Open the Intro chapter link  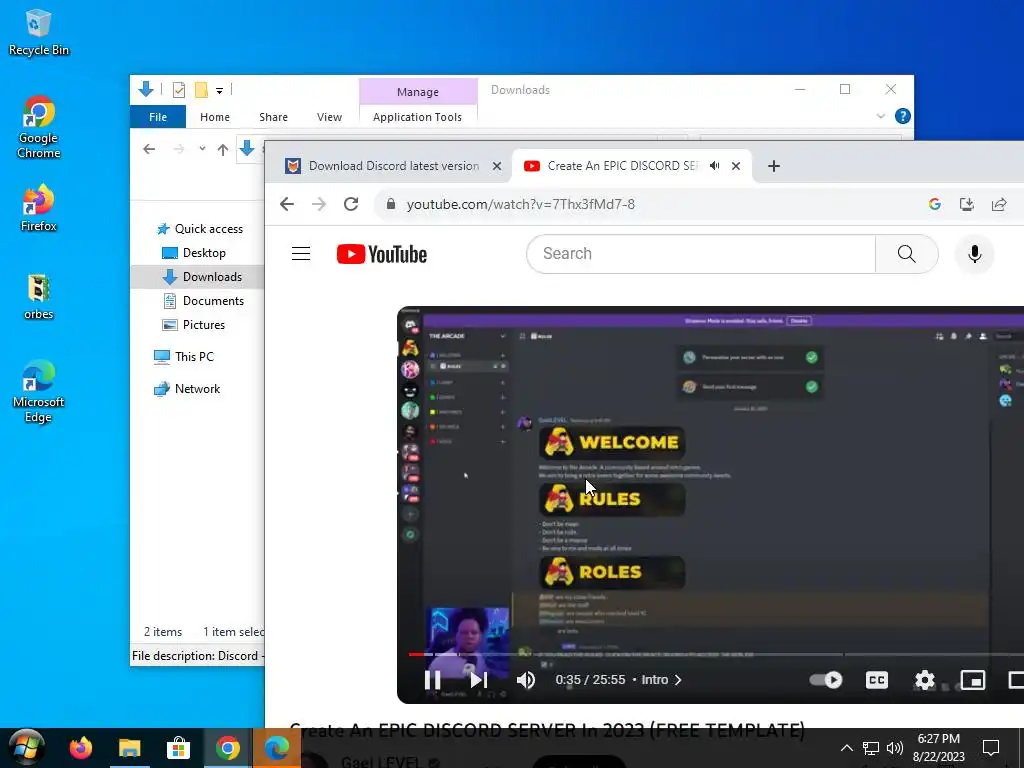[x=662, y=680]
